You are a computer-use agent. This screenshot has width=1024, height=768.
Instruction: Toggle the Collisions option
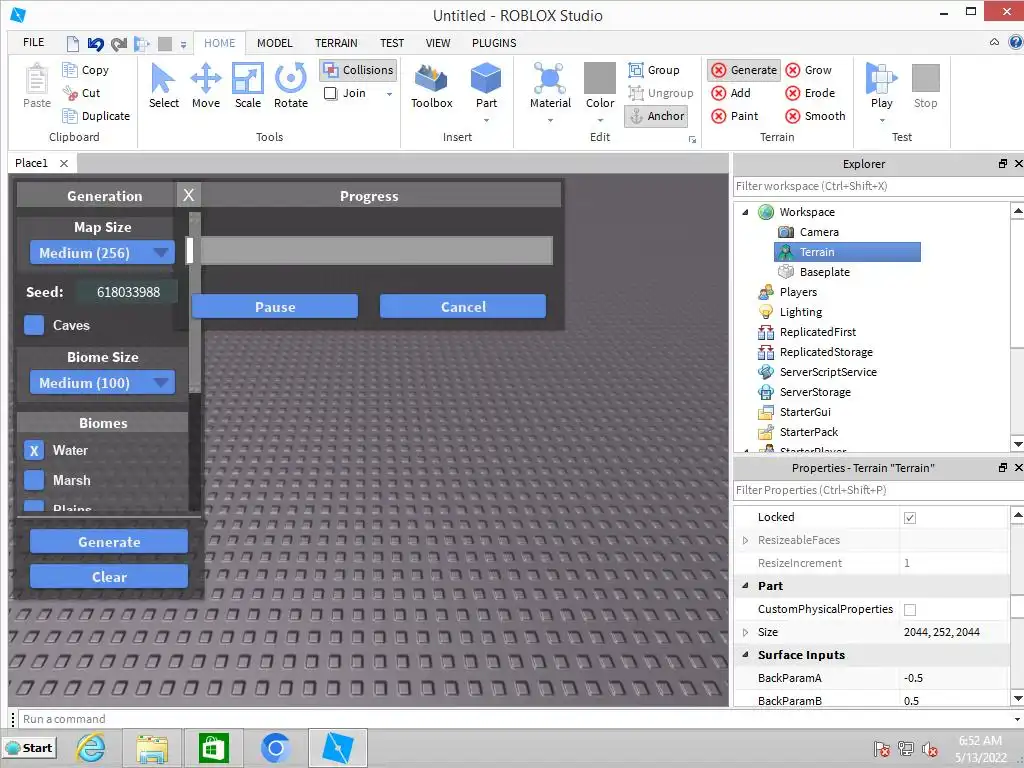tap(359, 70)
